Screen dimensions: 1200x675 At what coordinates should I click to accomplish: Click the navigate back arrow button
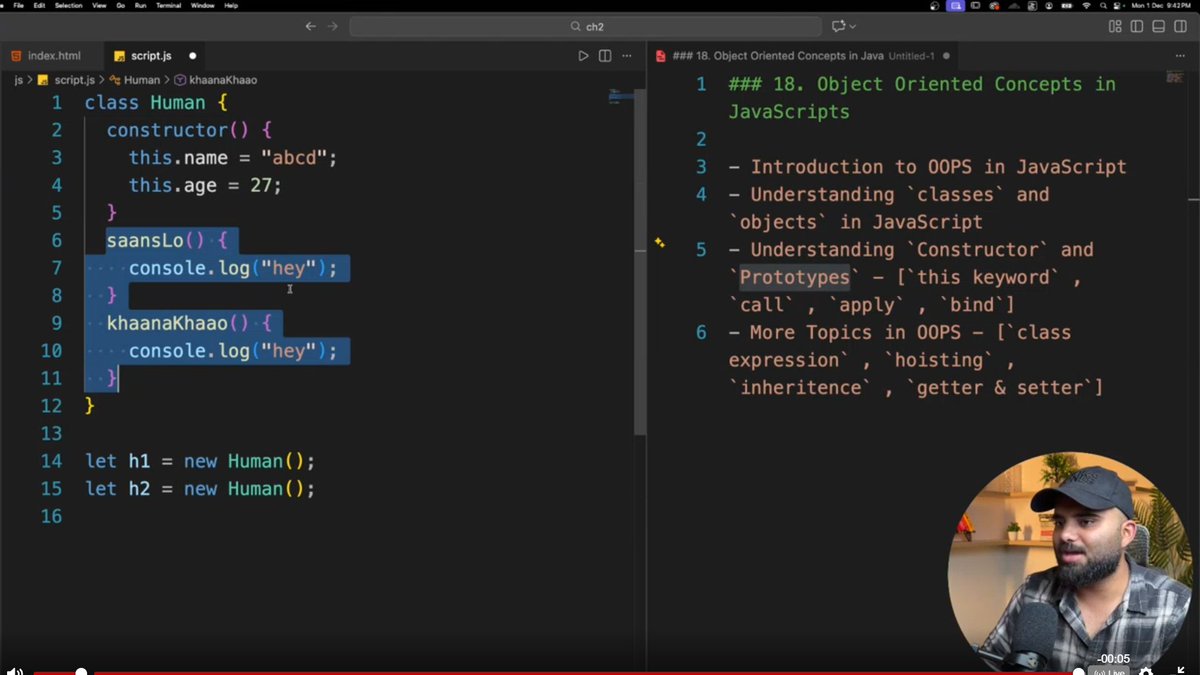pos(311,26)
